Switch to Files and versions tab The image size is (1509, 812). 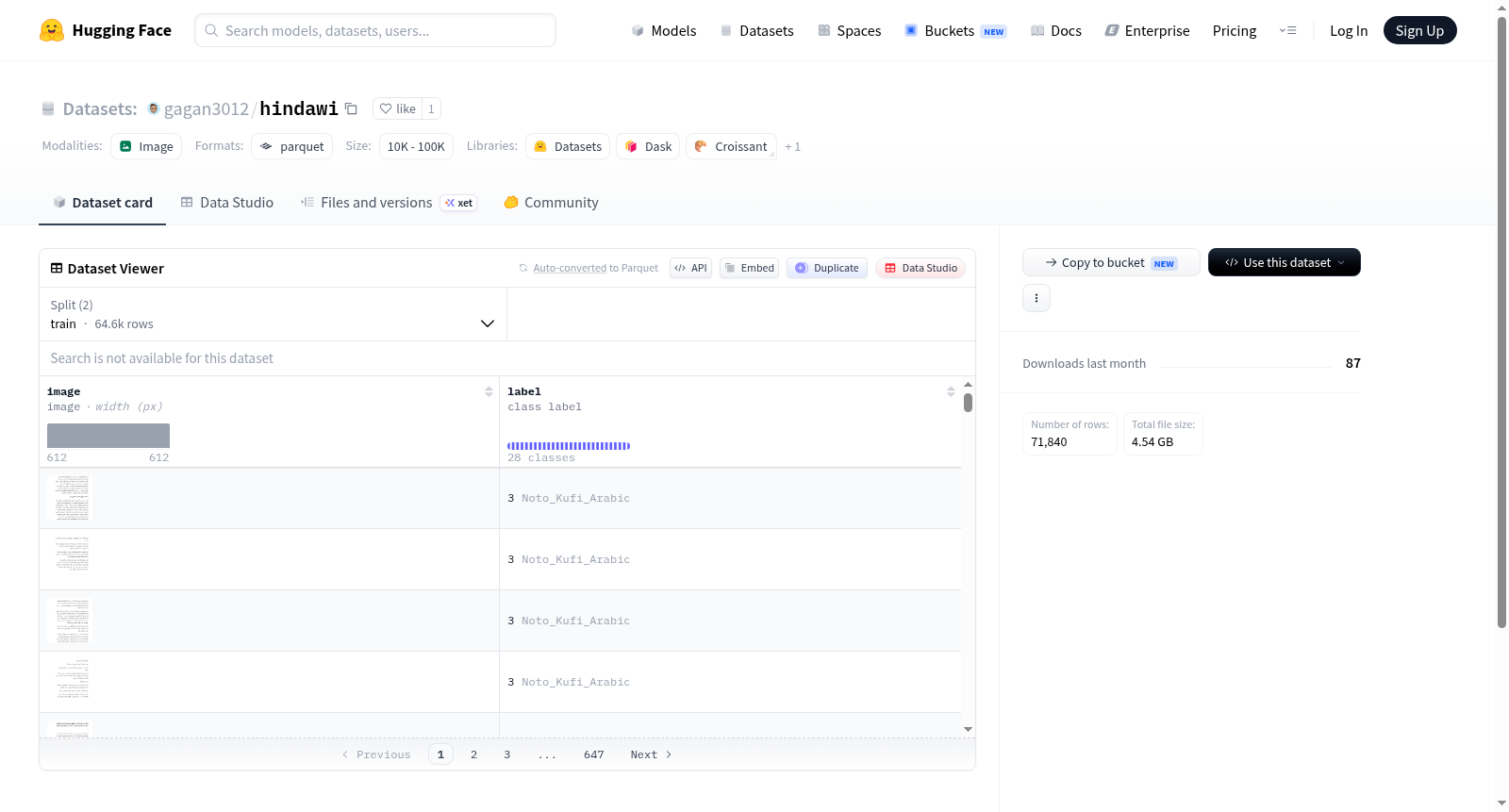388,202
